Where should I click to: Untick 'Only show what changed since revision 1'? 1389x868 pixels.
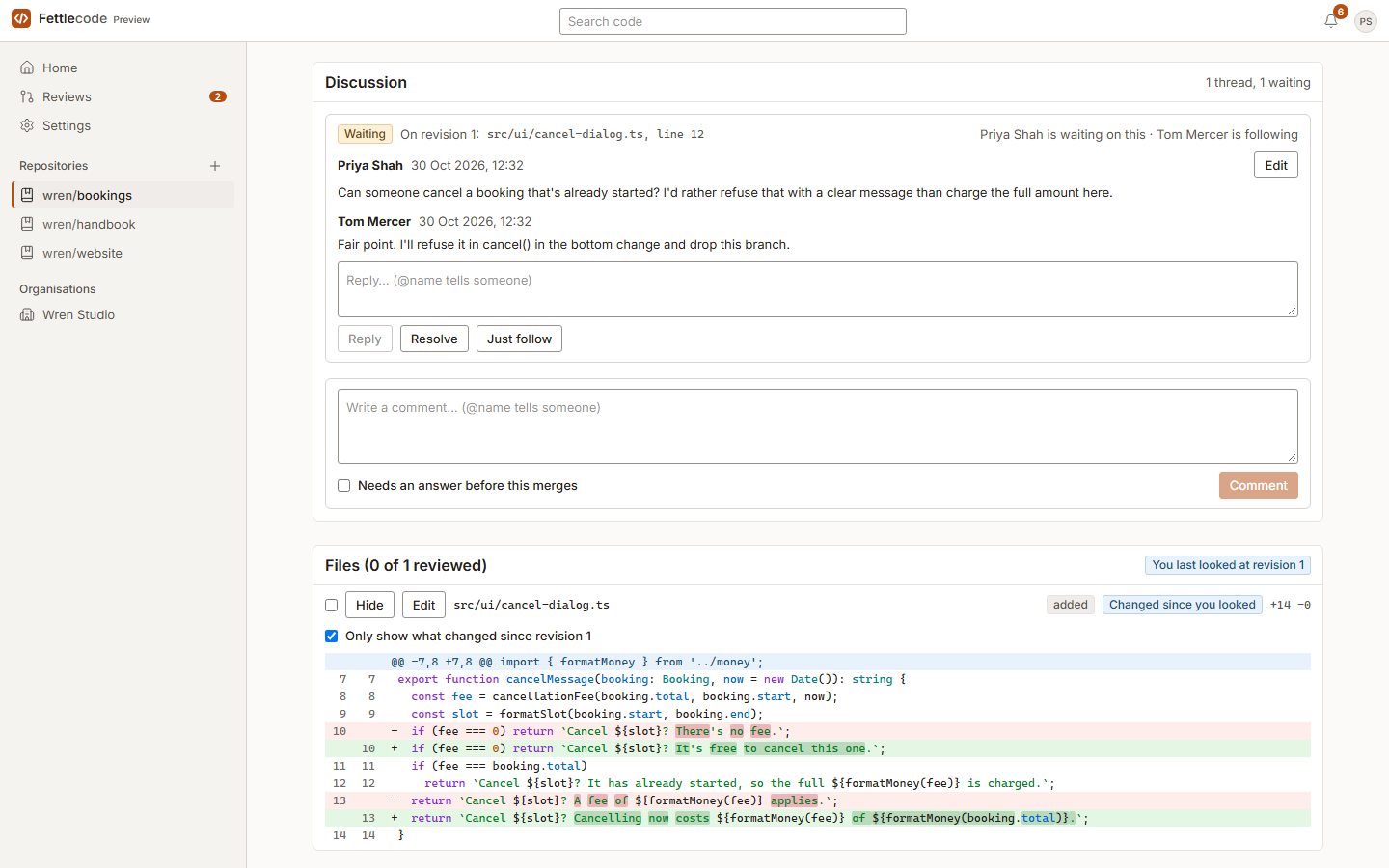pos(331,636)
